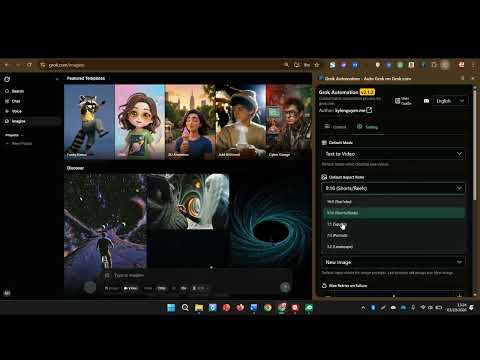This screenshot has height=360, width=480.
Task: Click the New Project entry in the sidebar
Action: (x=20, y=143)
